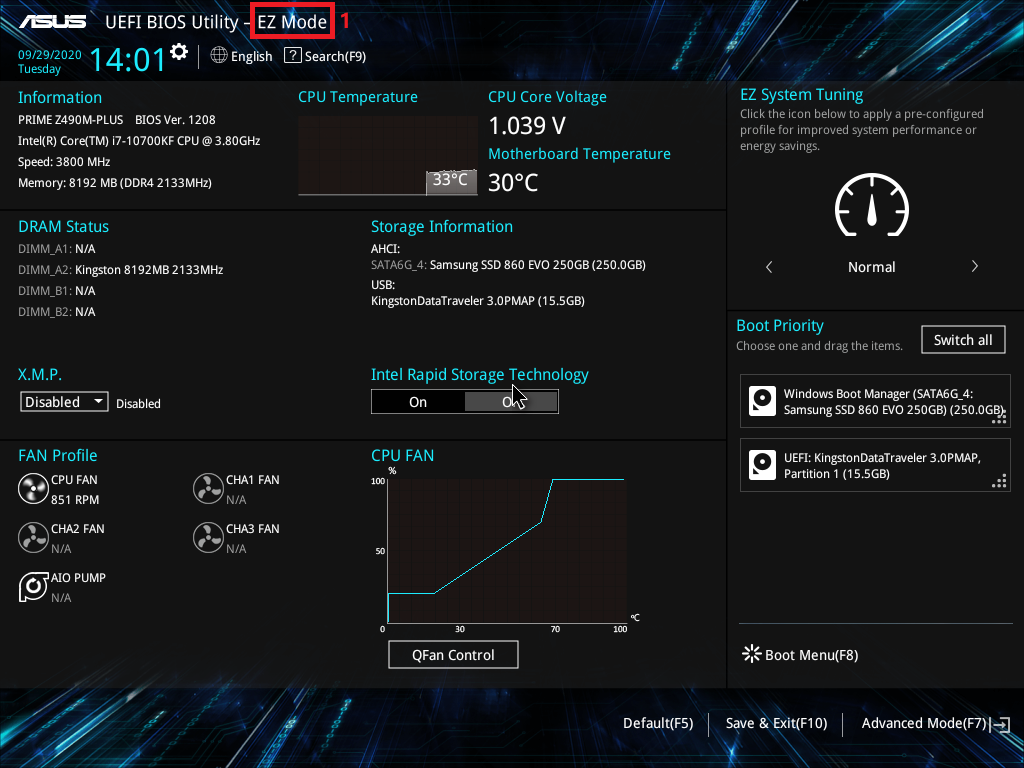Image resolution: width=1024 pixels, height=768 pixels.
Task: Select the CPU FAN icon
Action: (x=32, y=487)
